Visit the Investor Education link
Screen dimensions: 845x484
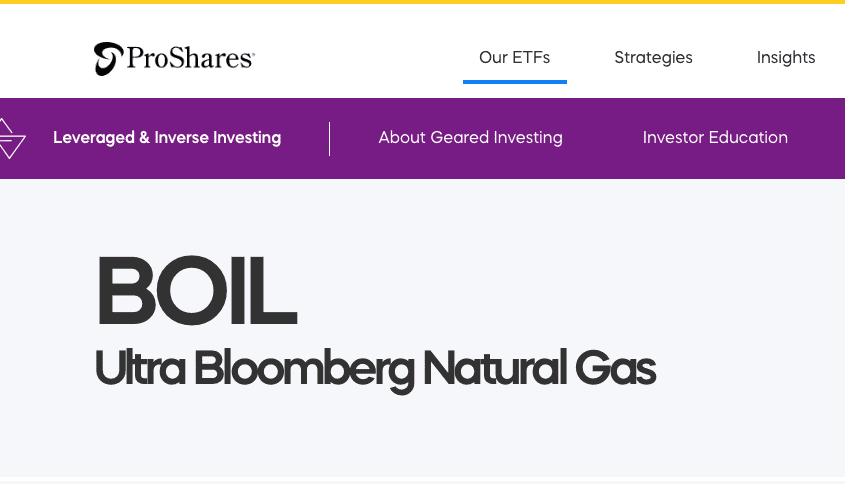click(715, 138)
